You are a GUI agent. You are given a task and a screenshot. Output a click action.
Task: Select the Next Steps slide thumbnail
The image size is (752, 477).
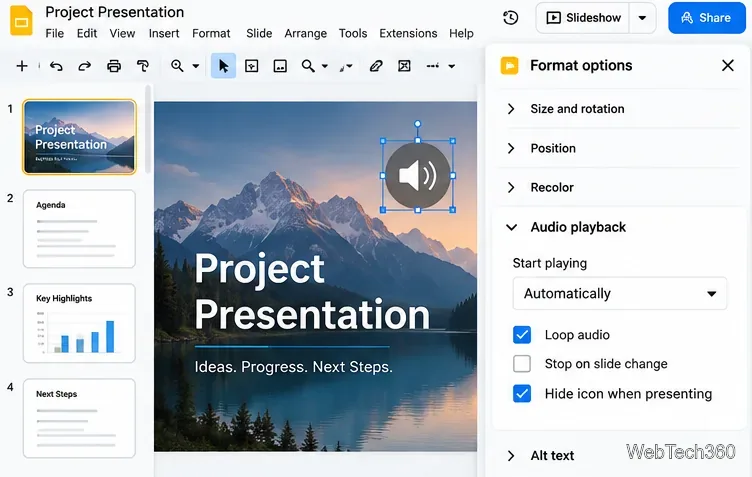tap(80, 418)
